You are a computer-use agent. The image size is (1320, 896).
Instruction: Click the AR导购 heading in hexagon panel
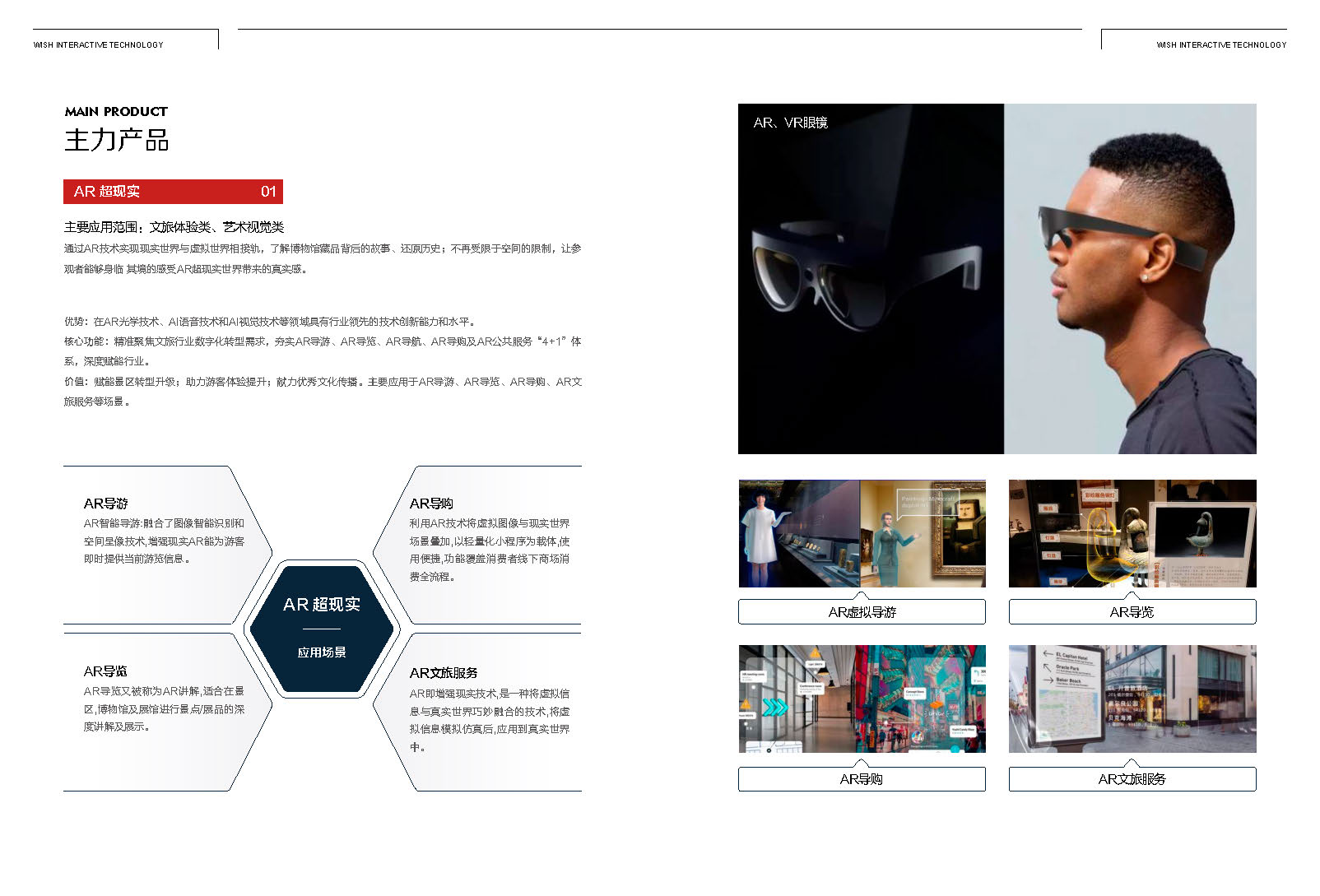point(431,504)
